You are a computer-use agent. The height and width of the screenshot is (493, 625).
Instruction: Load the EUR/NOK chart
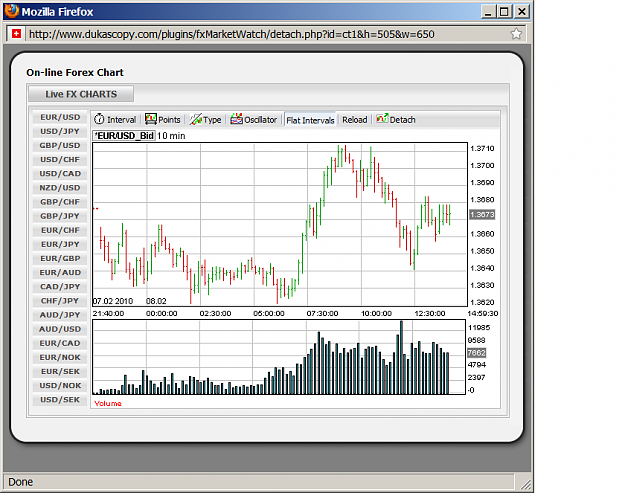(60, 357)
